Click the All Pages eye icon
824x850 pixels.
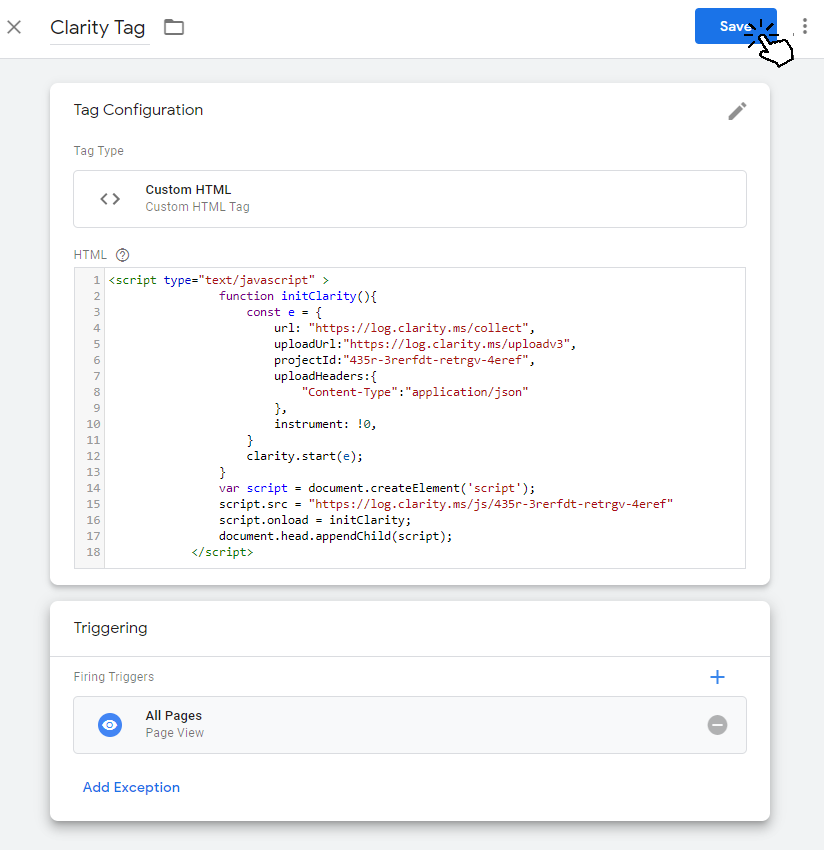(x=110, y=725)
